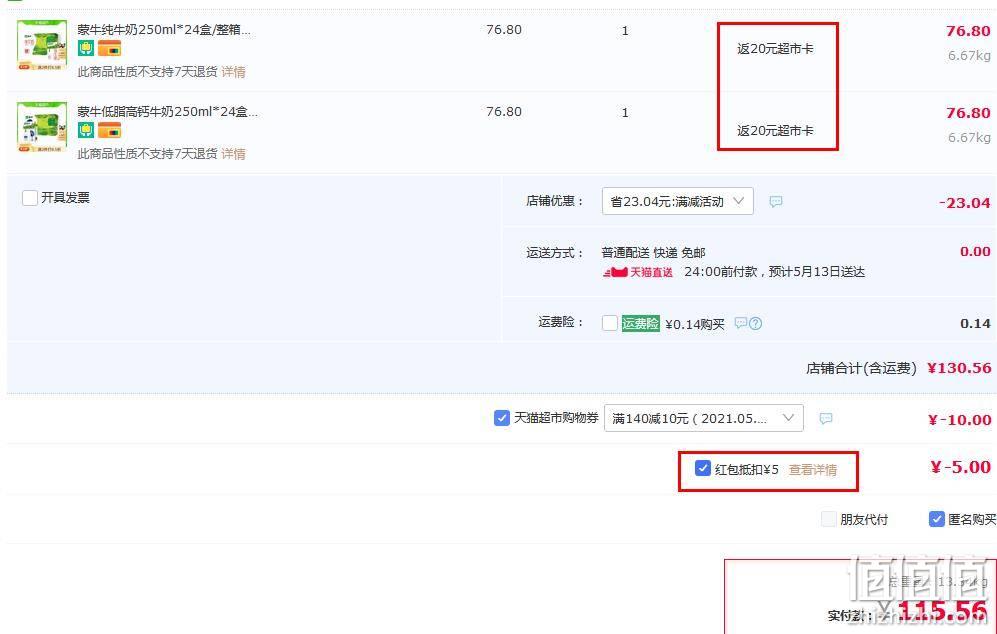997x634 pixels.
Task: Click the ¥-10.00 coupon deduction amount
Action: coord(959,420)
